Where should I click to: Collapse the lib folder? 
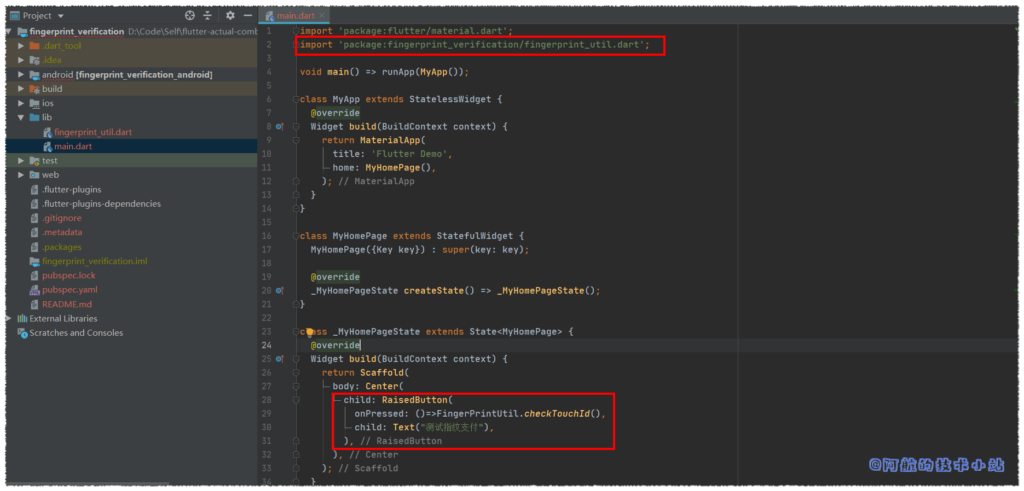click(21, 117)
